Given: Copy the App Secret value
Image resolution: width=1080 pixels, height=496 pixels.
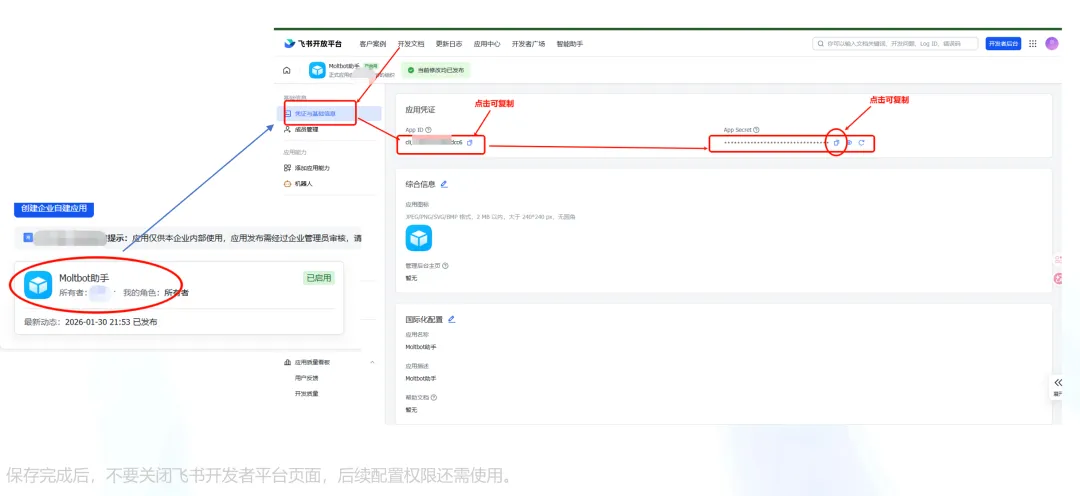Looking at the screenshot, I should (836, 143).
